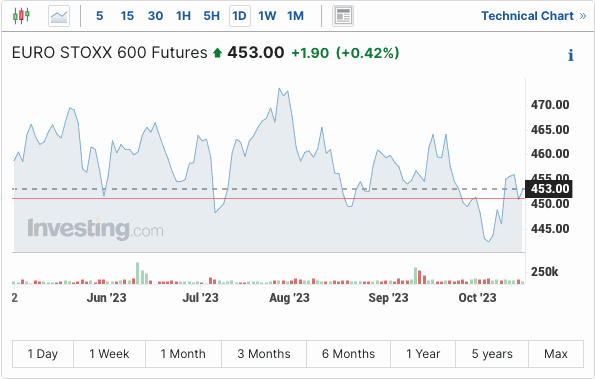Select the 1M interval
This screenshot has width=595, height=379.
[295, 16]
